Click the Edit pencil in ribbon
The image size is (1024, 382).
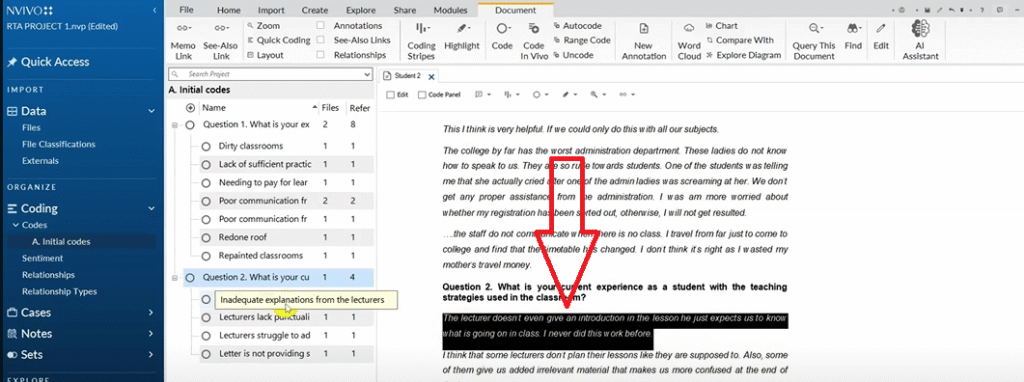881,36
